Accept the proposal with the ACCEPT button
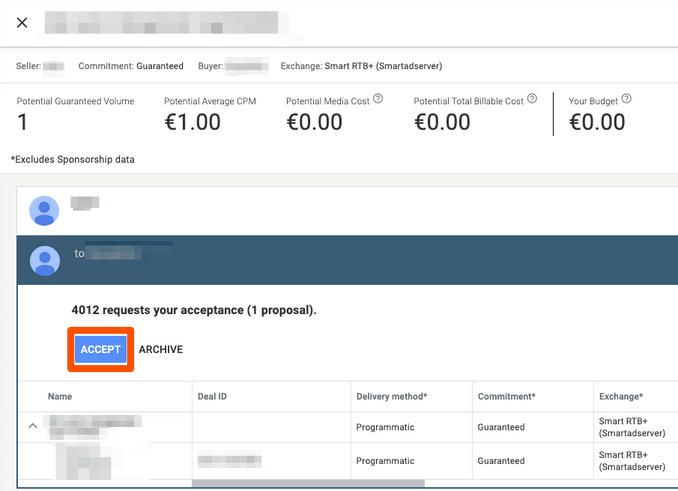Viewport: 678px width, 491px height. tap(100, 350)
